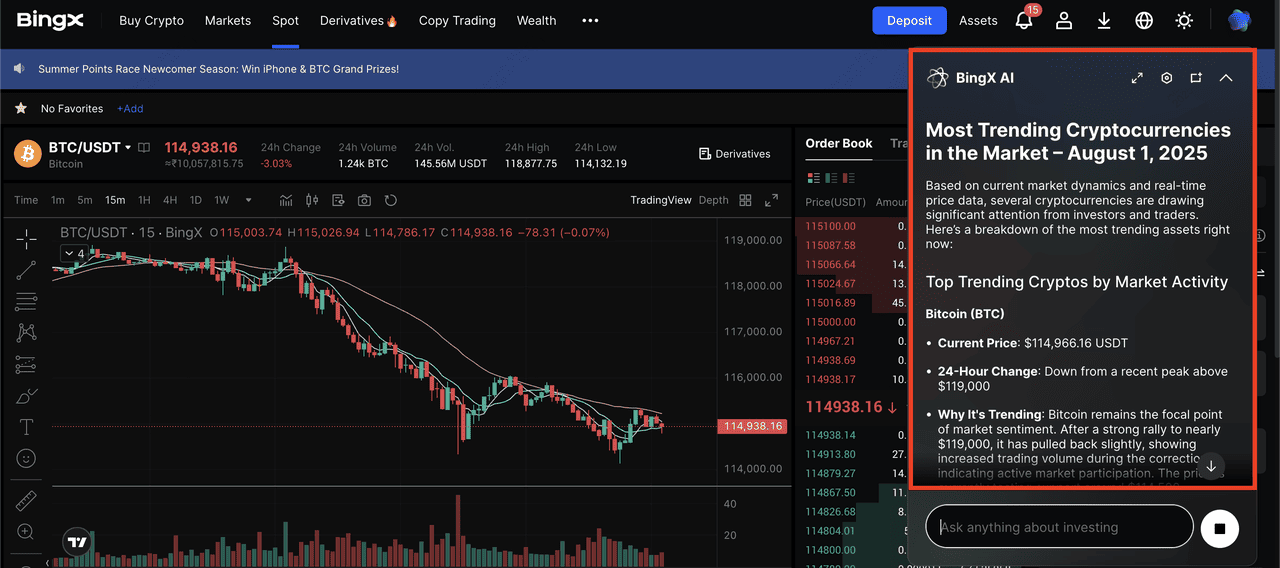The image size is (1280, 568).
Task: Click the announcement speaker icon
Action: pyautogui.click(x=19, y=69)
